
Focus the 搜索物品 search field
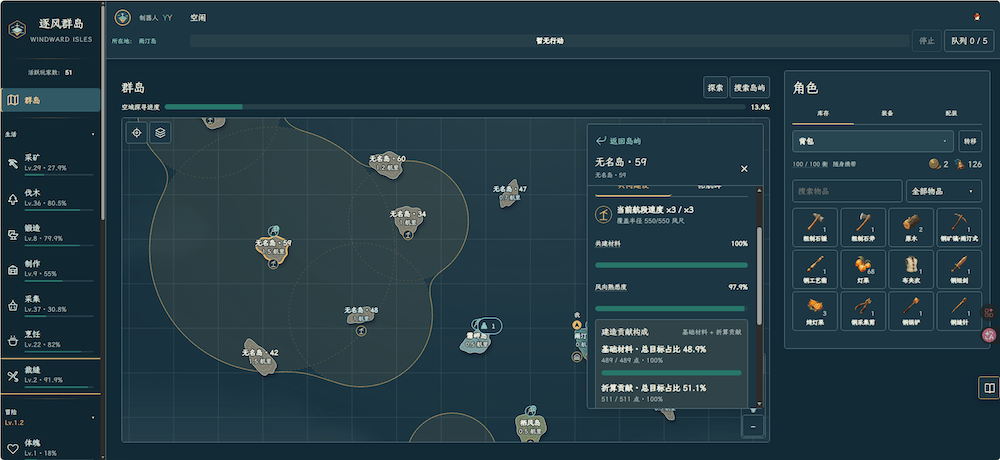pyautogui.click(x=847, y=191)
